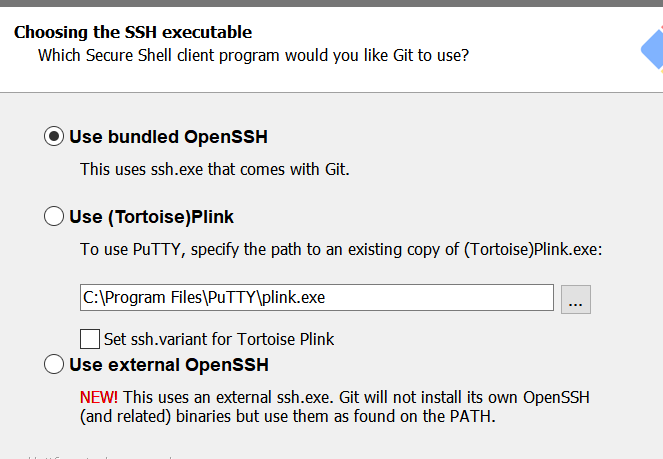
Task: Click the dark title bar strip at top
Action: (332, 3)
